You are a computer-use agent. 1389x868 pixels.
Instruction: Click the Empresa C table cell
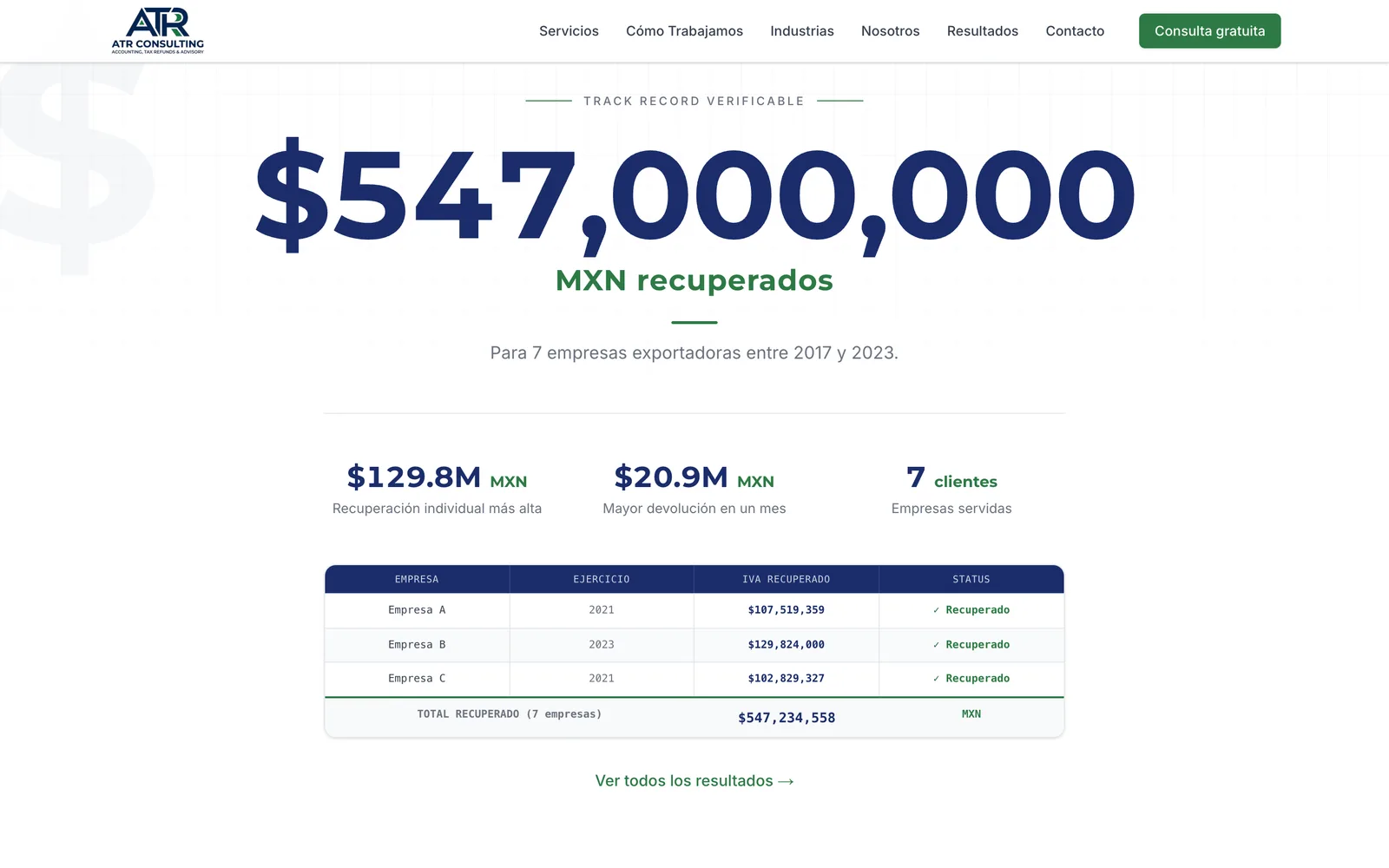(x=417, y=679)
